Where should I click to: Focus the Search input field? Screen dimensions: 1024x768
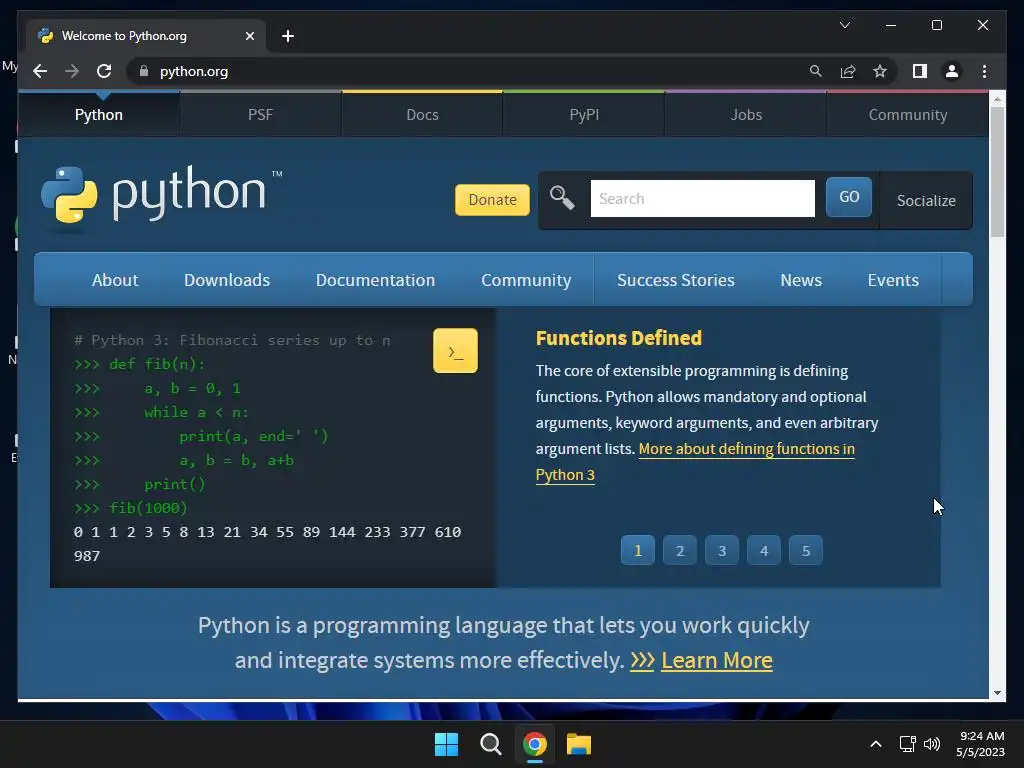coord(703,199)
